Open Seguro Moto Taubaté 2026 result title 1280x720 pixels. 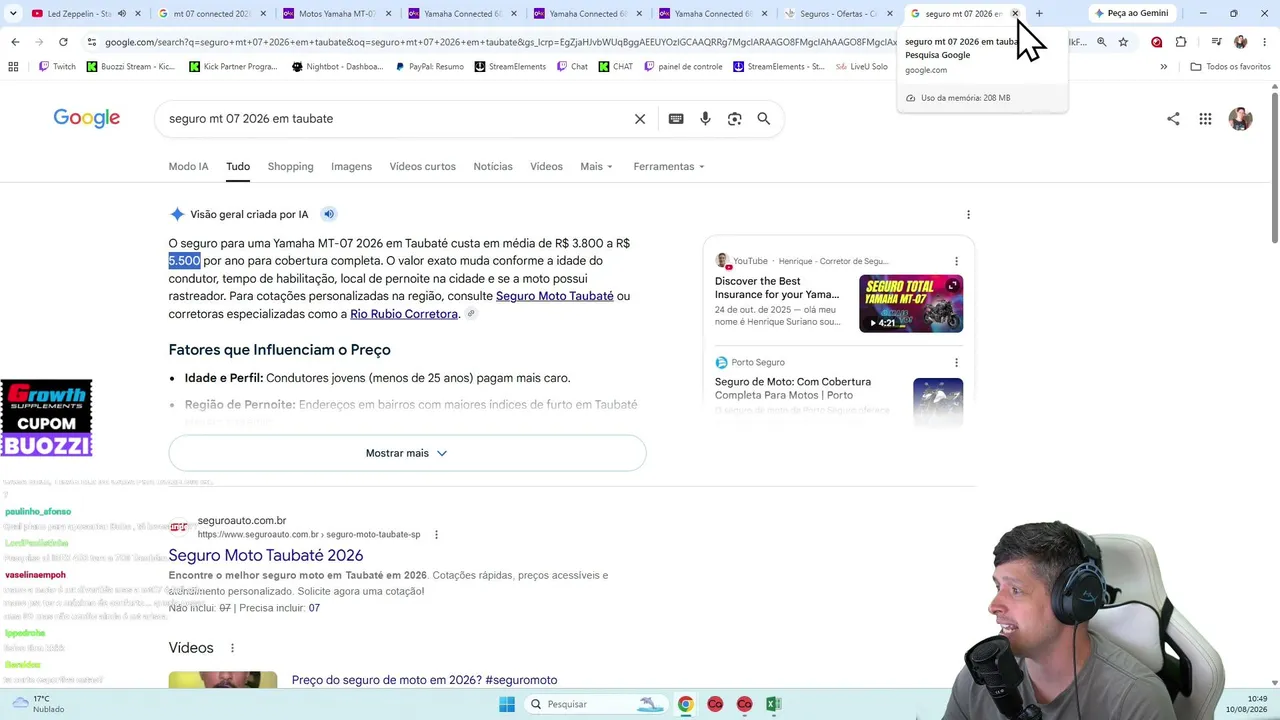(x=266, y=555)
